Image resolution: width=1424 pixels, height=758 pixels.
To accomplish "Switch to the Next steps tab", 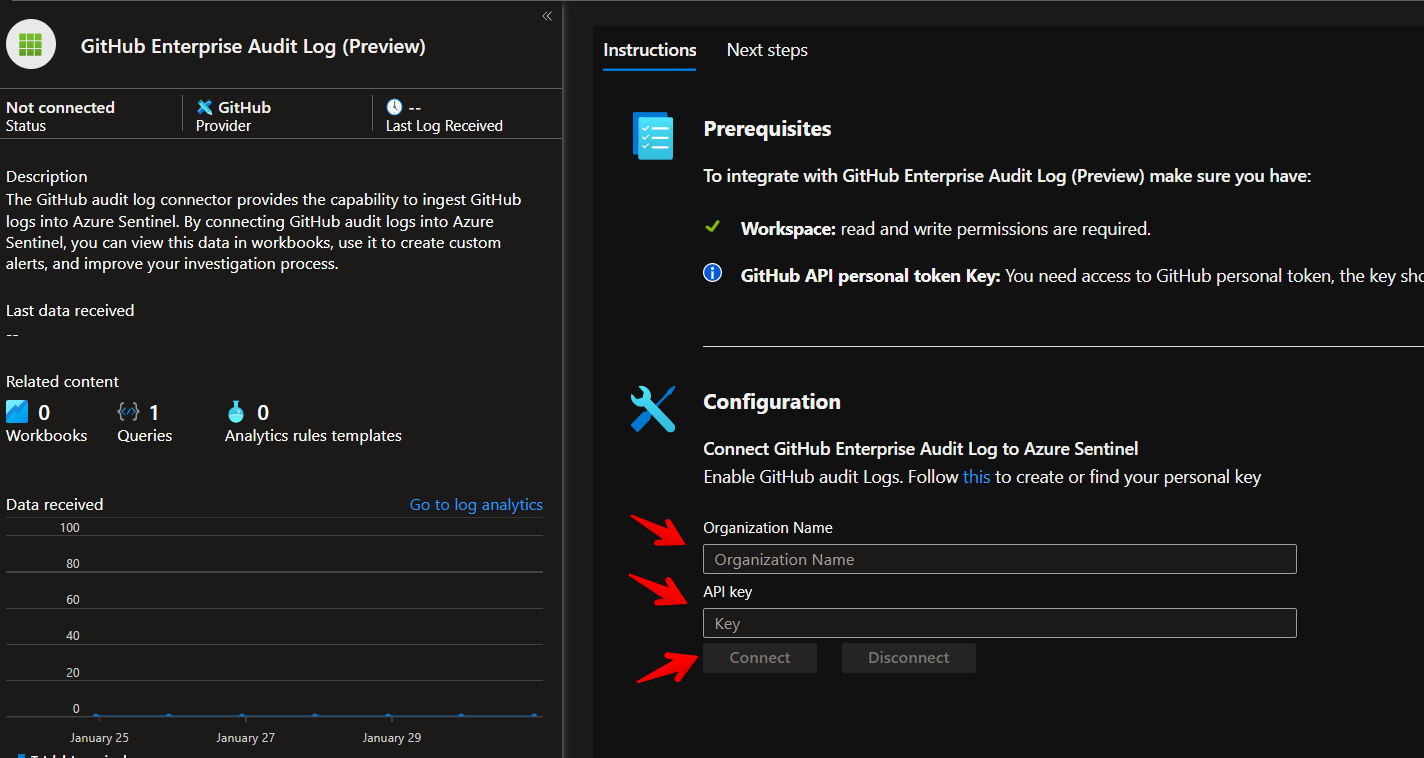I will coord(767,50).
